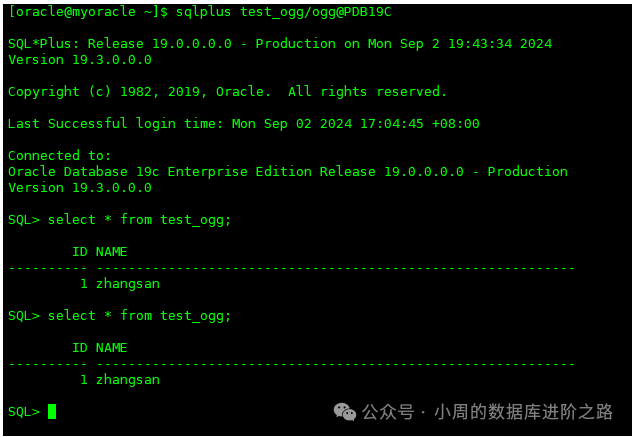Click the second ID NAME column header
Image resolution: width=633 pixels, height=437 pixels.
100,348
